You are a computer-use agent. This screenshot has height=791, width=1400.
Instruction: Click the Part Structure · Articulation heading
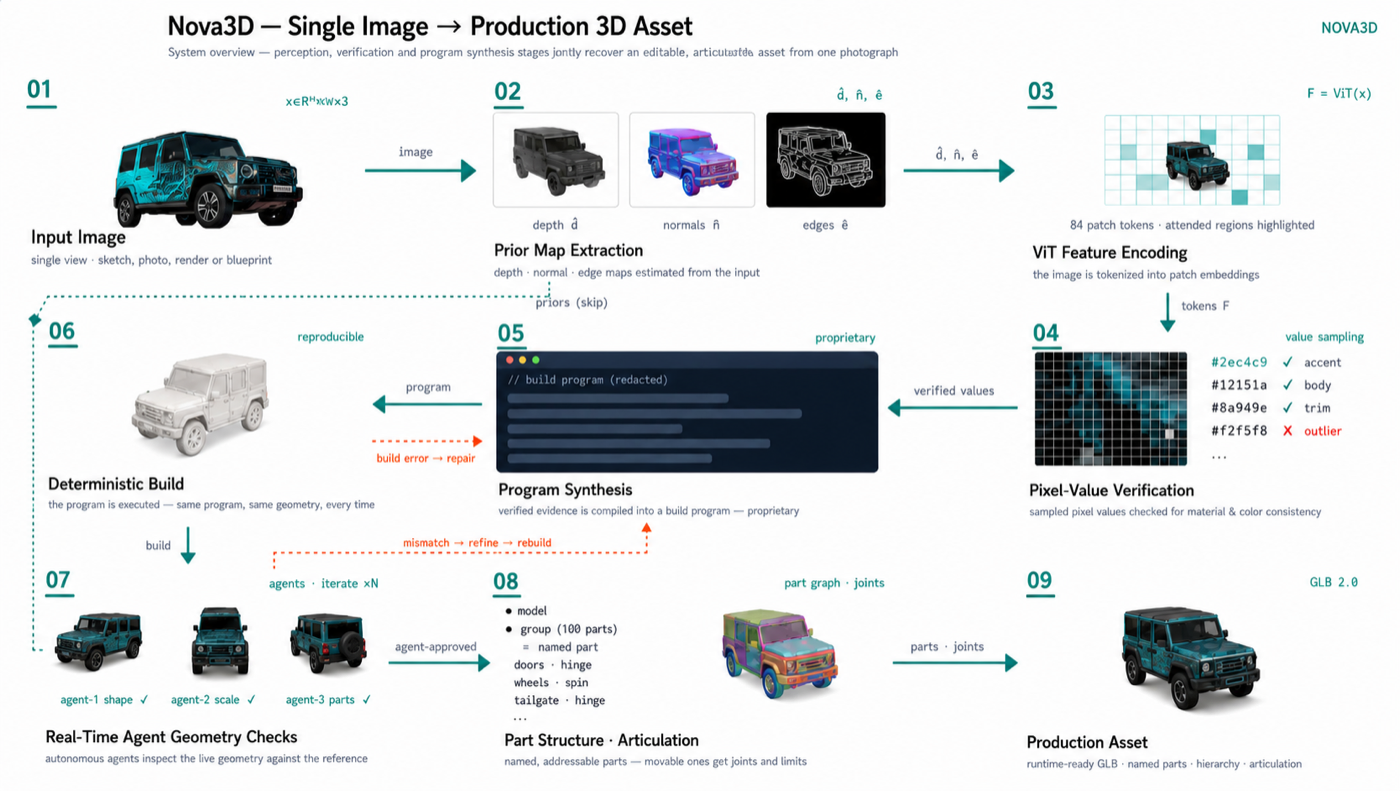pyautogui.click(x=601, y=740)
